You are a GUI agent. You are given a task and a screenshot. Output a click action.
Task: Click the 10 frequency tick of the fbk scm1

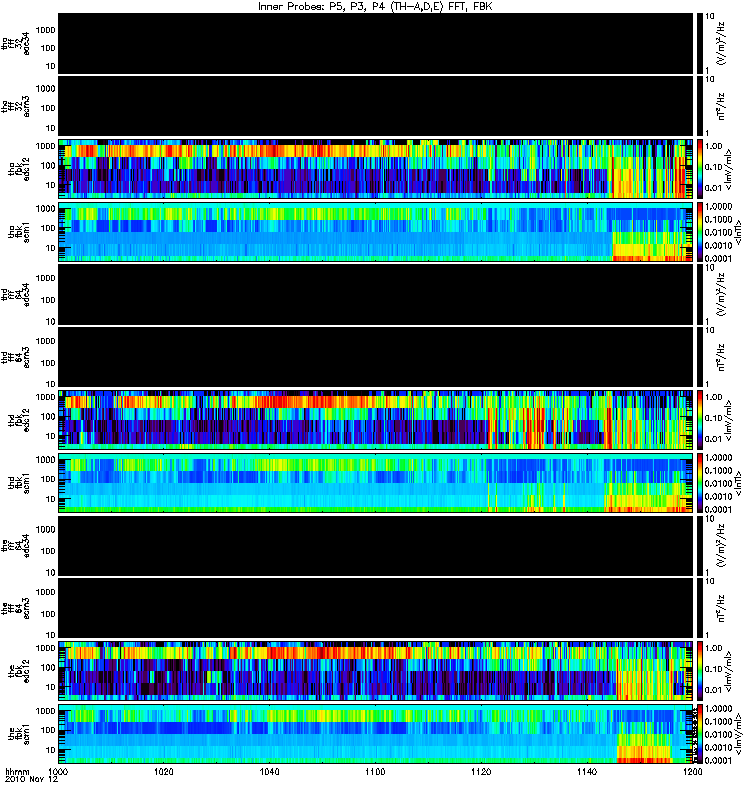point(51,750)
